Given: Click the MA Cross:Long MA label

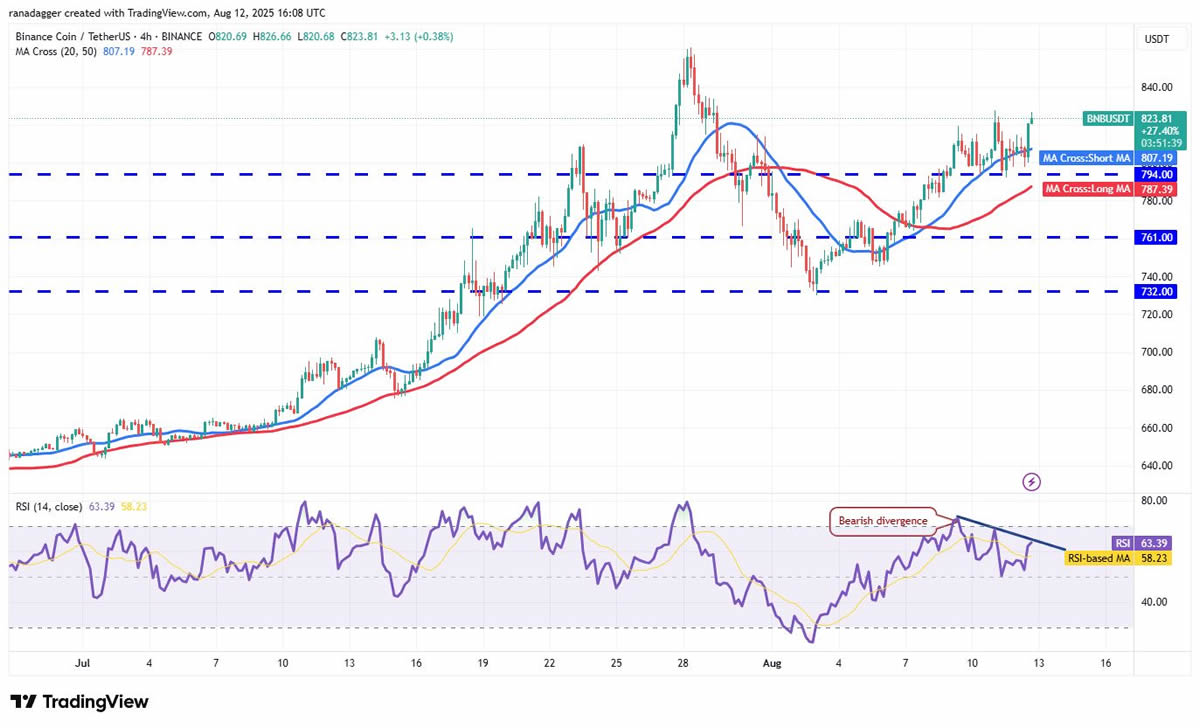Looking at the screenshot, I should [1087, 189].
